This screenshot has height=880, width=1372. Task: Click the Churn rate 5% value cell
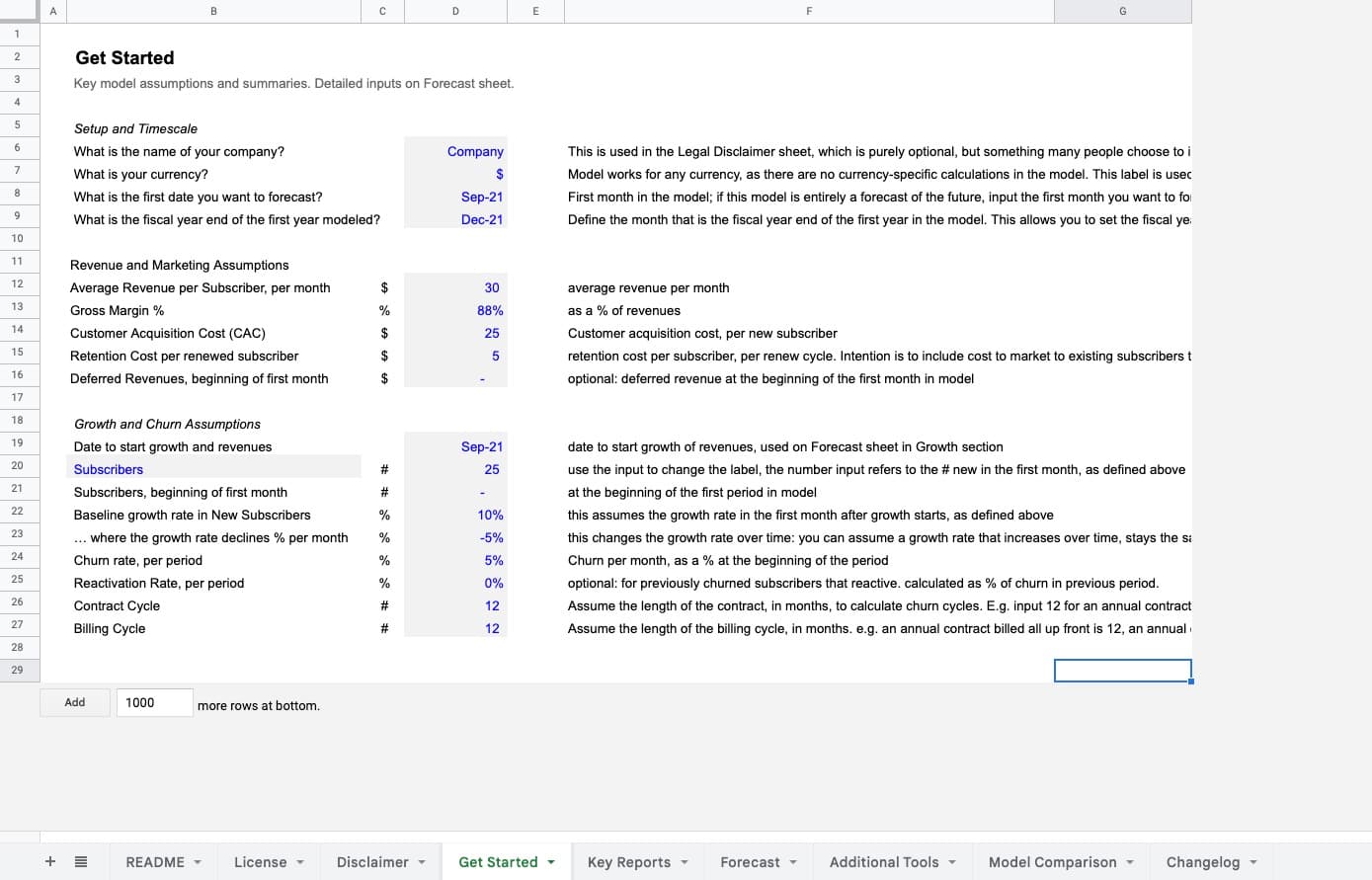pyautogui.click(x=455, y=560)
